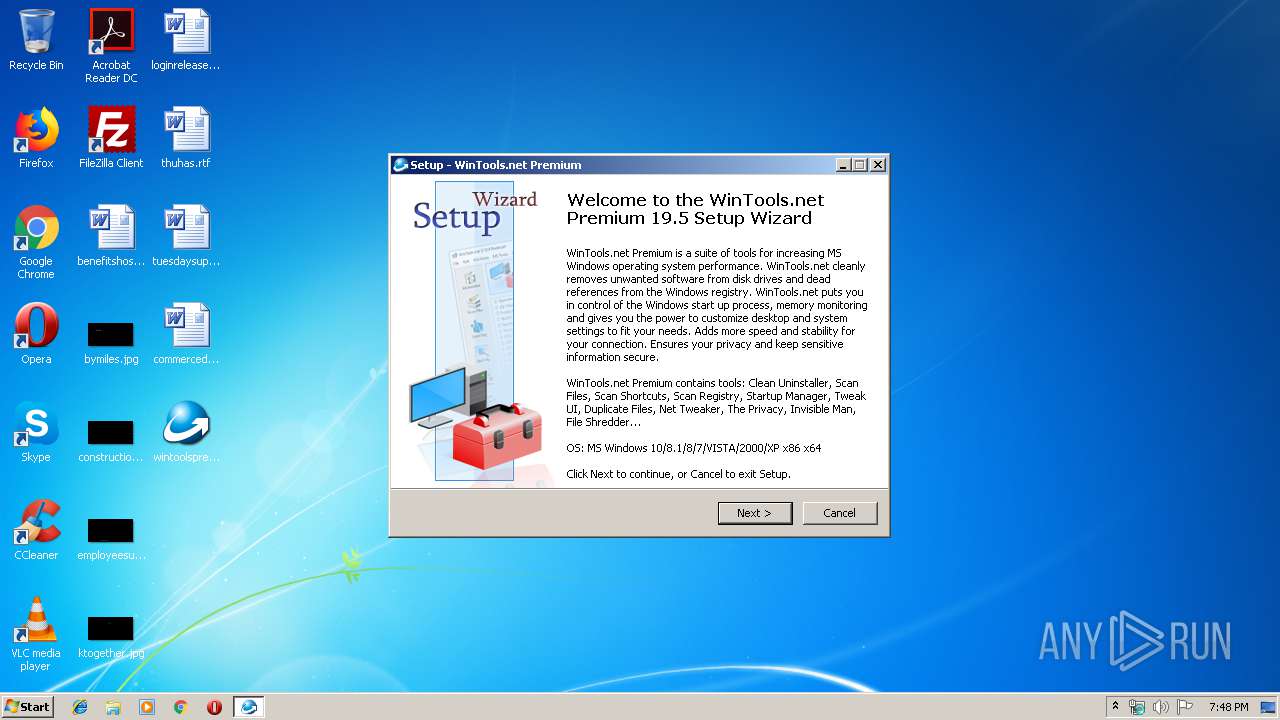Open Action Center flag icon
Viewport: 1280px width, 720px height.
[x=1184, y=707]
